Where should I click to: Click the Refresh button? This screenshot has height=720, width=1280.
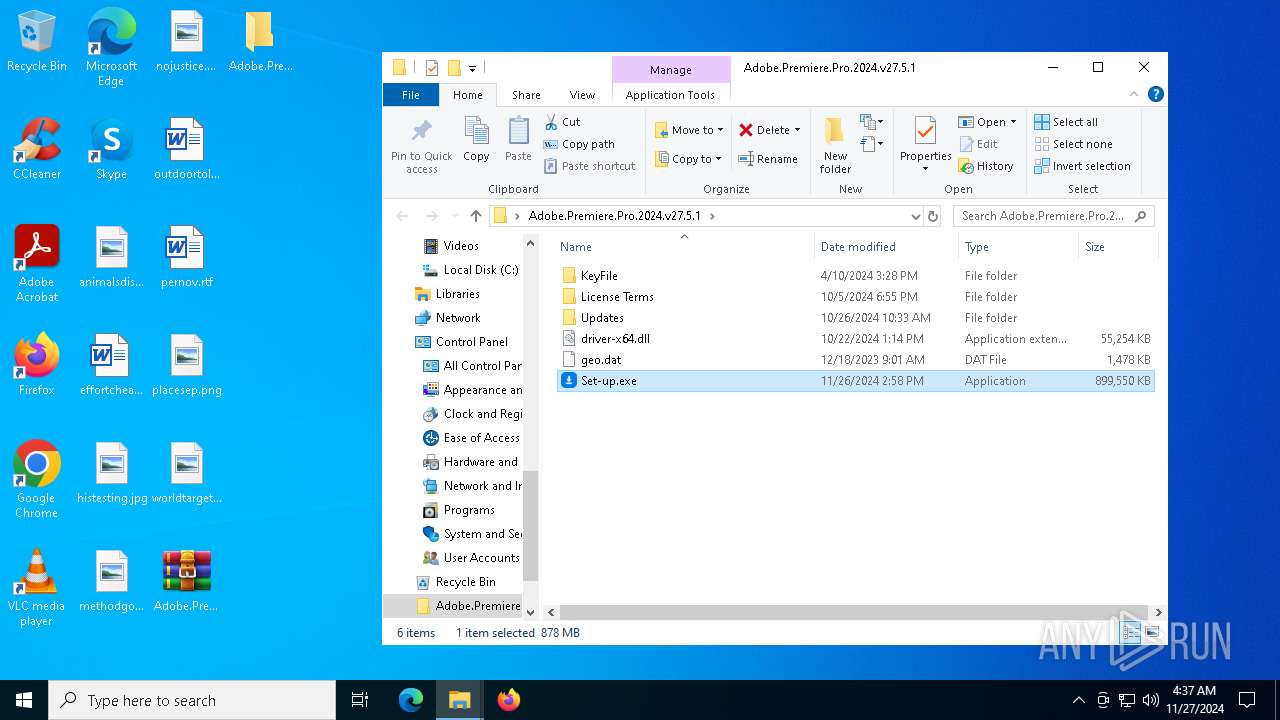tap(933, 216)
